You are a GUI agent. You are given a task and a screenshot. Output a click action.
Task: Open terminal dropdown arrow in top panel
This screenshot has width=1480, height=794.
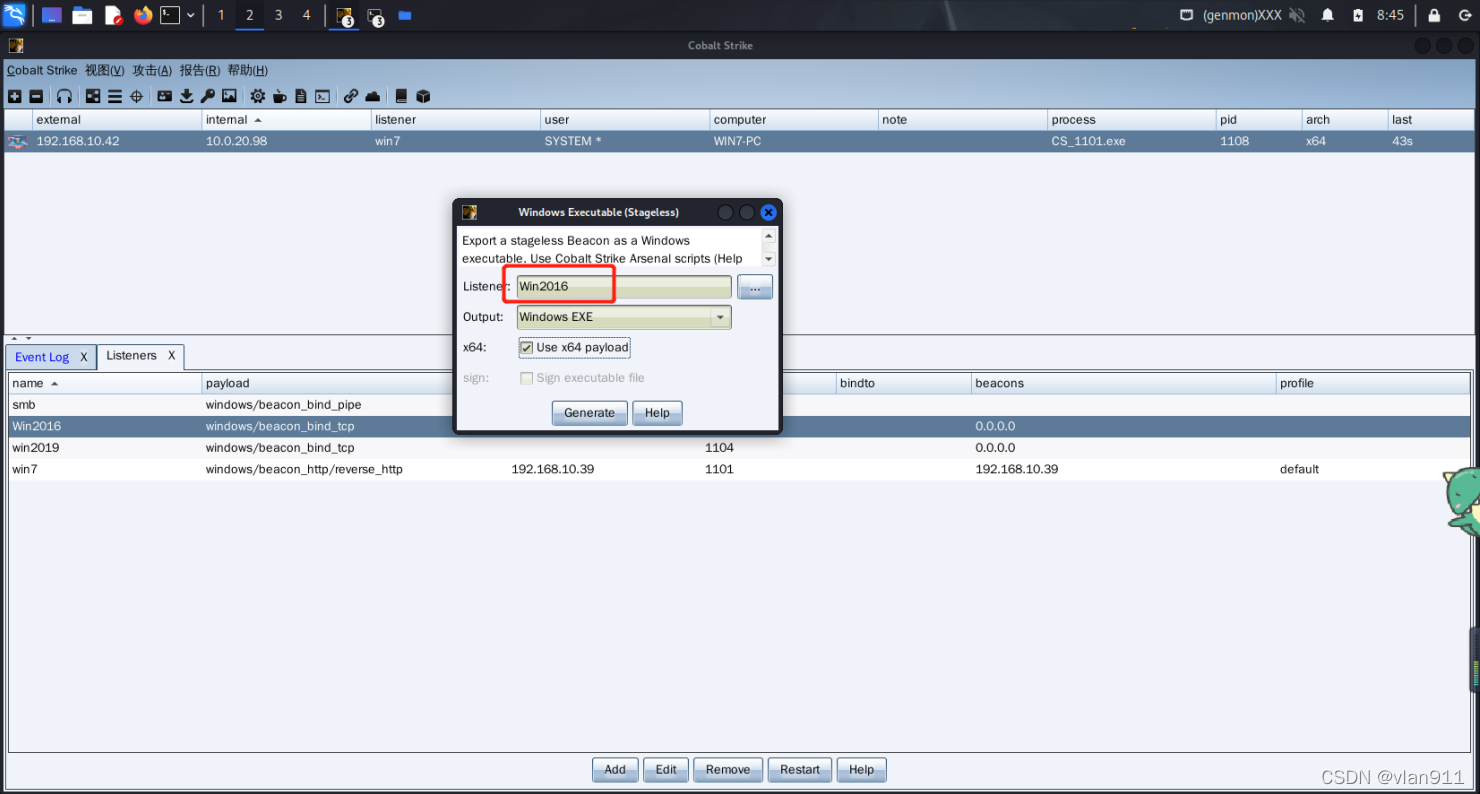tap(191, 15)
